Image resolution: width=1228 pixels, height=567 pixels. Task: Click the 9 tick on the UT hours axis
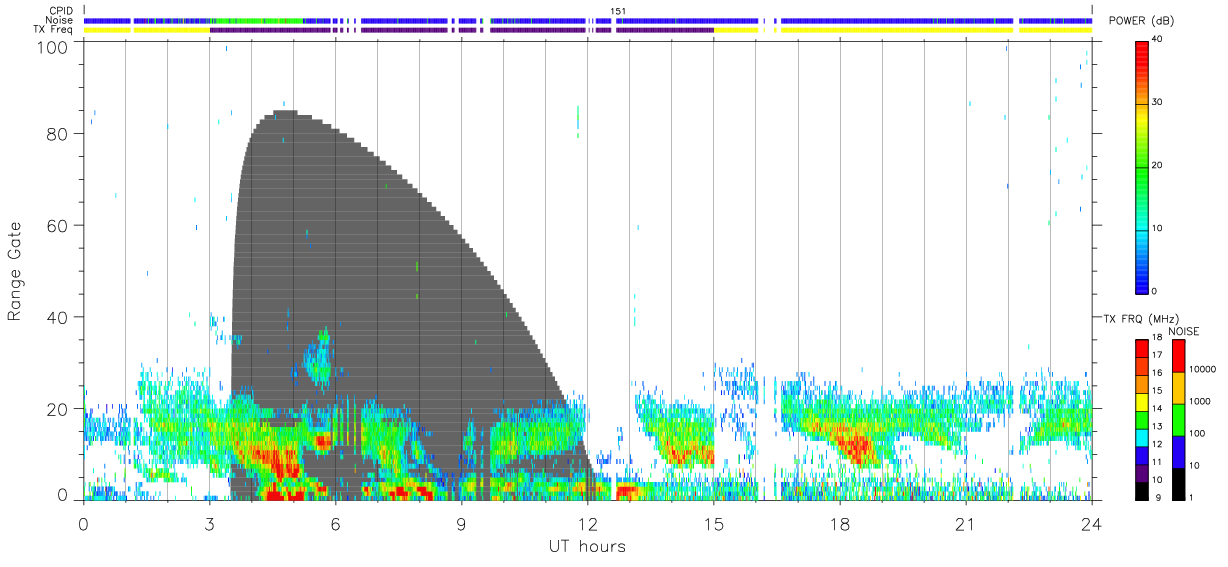click(462, 523)
